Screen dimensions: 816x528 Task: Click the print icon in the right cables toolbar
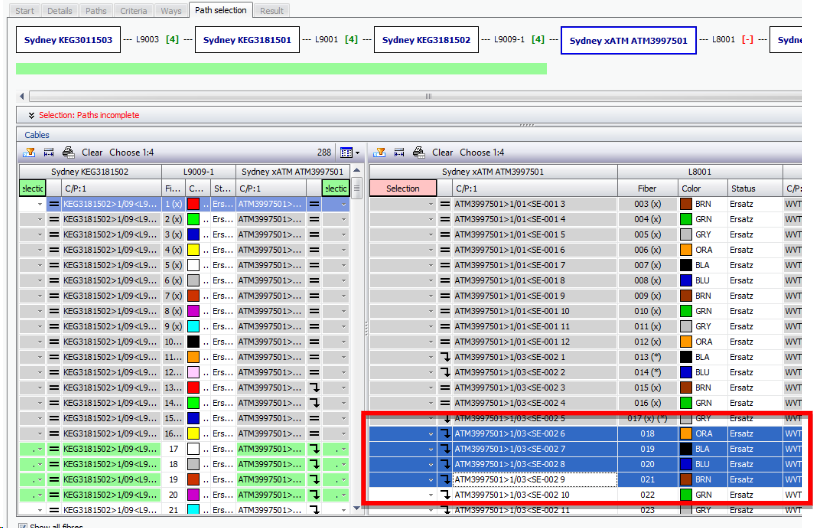pos(418,152)
